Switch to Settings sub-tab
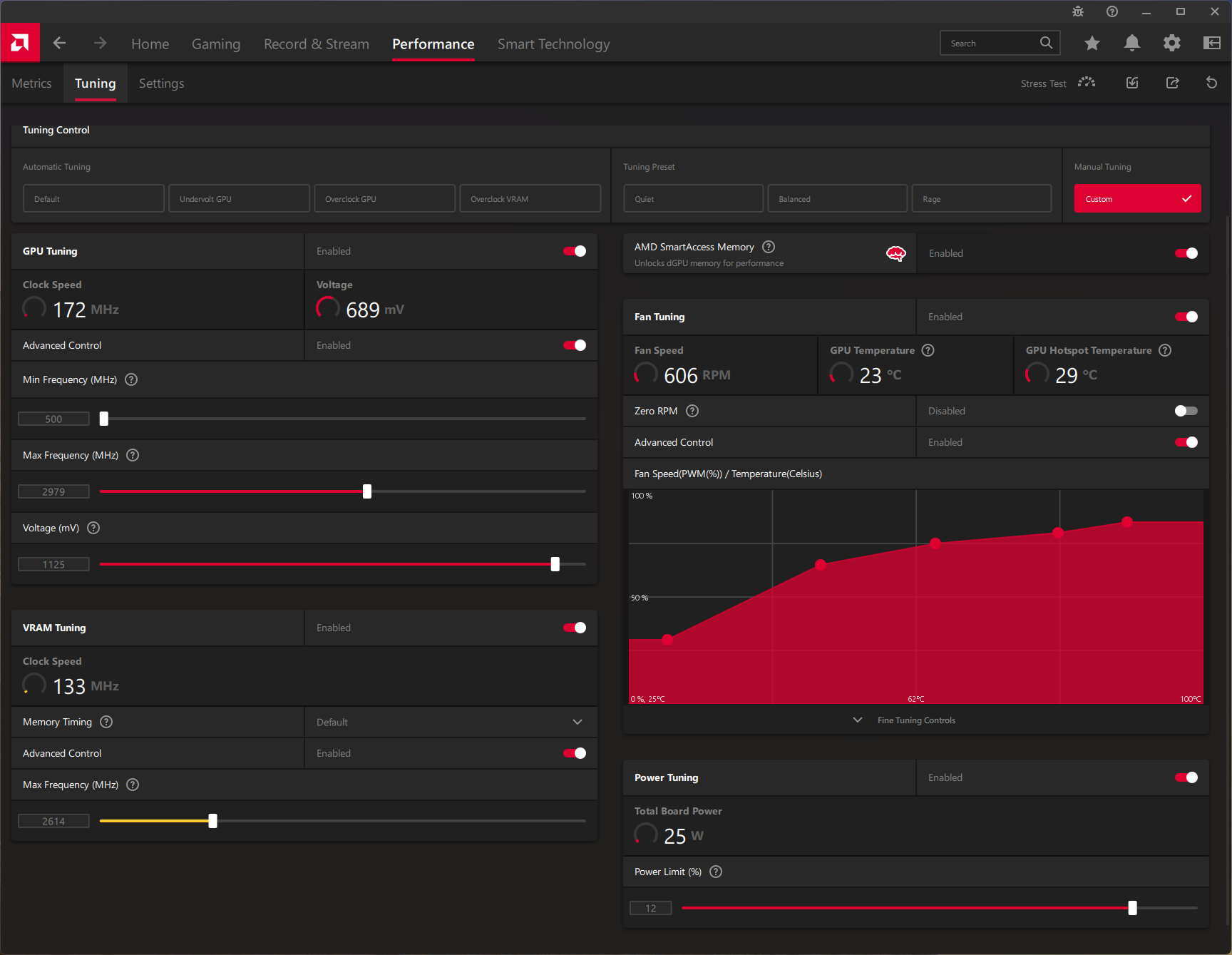The height and width of the screenshot is (955, 1232). pyautogui.click(x=161, y=83)
